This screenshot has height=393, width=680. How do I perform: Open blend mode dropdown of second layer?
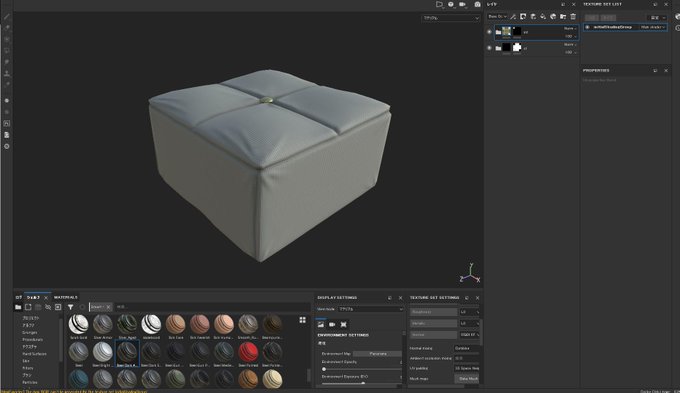coord(570,45)
